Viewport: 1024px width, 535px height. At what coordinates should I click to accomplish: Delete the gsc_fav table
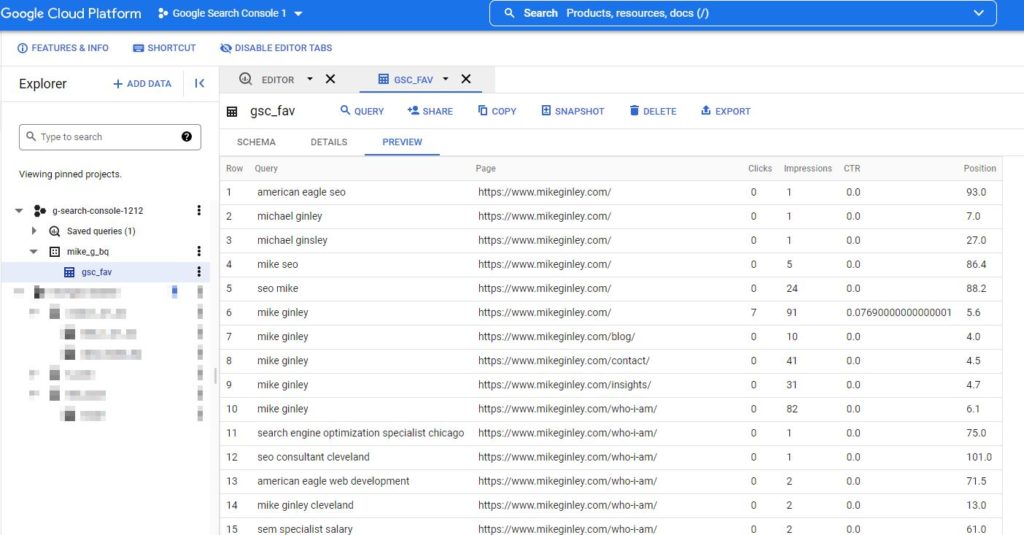click(x=652, y=111)
